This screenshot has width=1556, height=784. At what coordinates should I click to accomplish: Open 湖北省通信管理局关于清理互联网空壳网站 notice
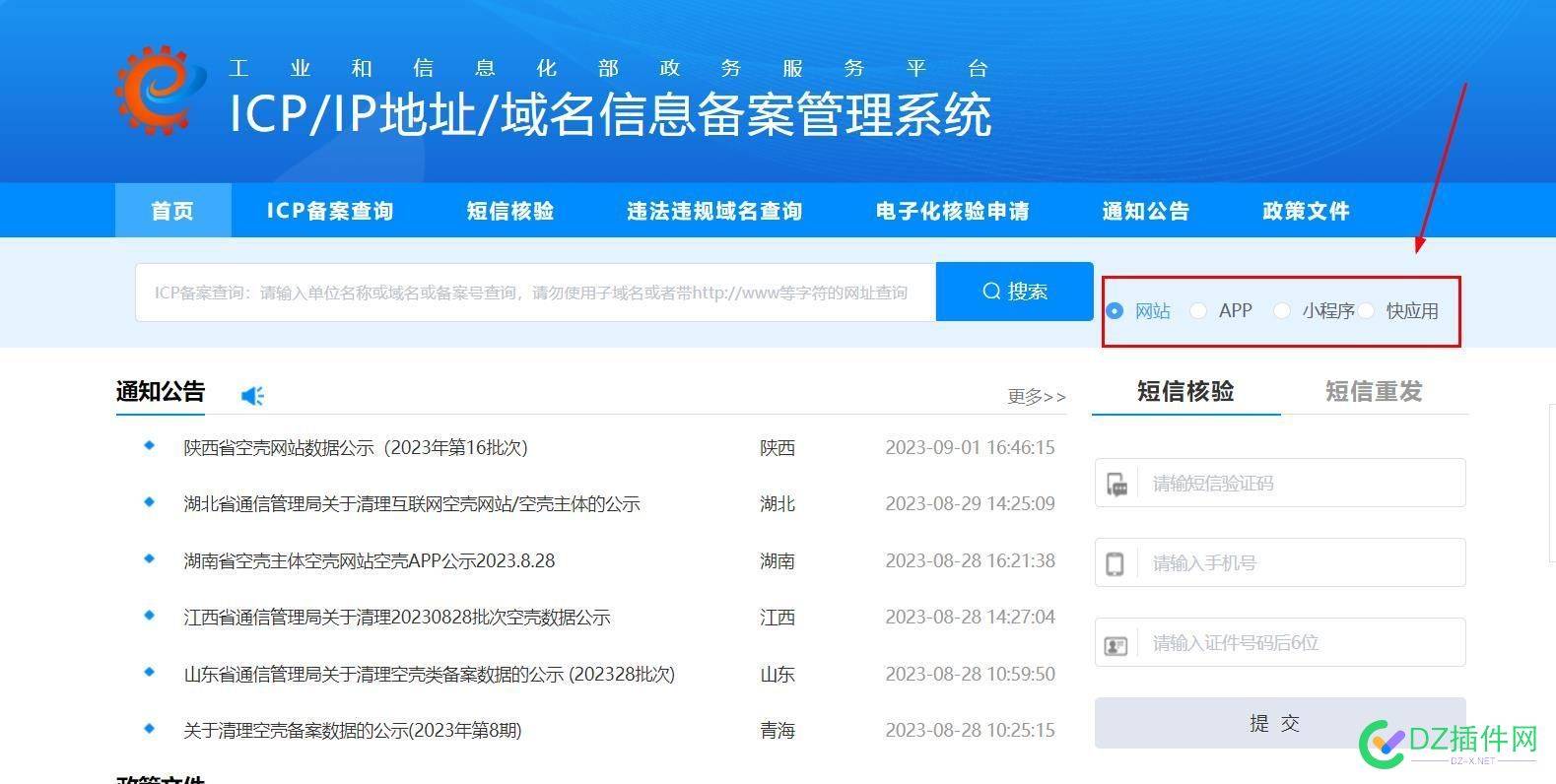pos(412,503)
